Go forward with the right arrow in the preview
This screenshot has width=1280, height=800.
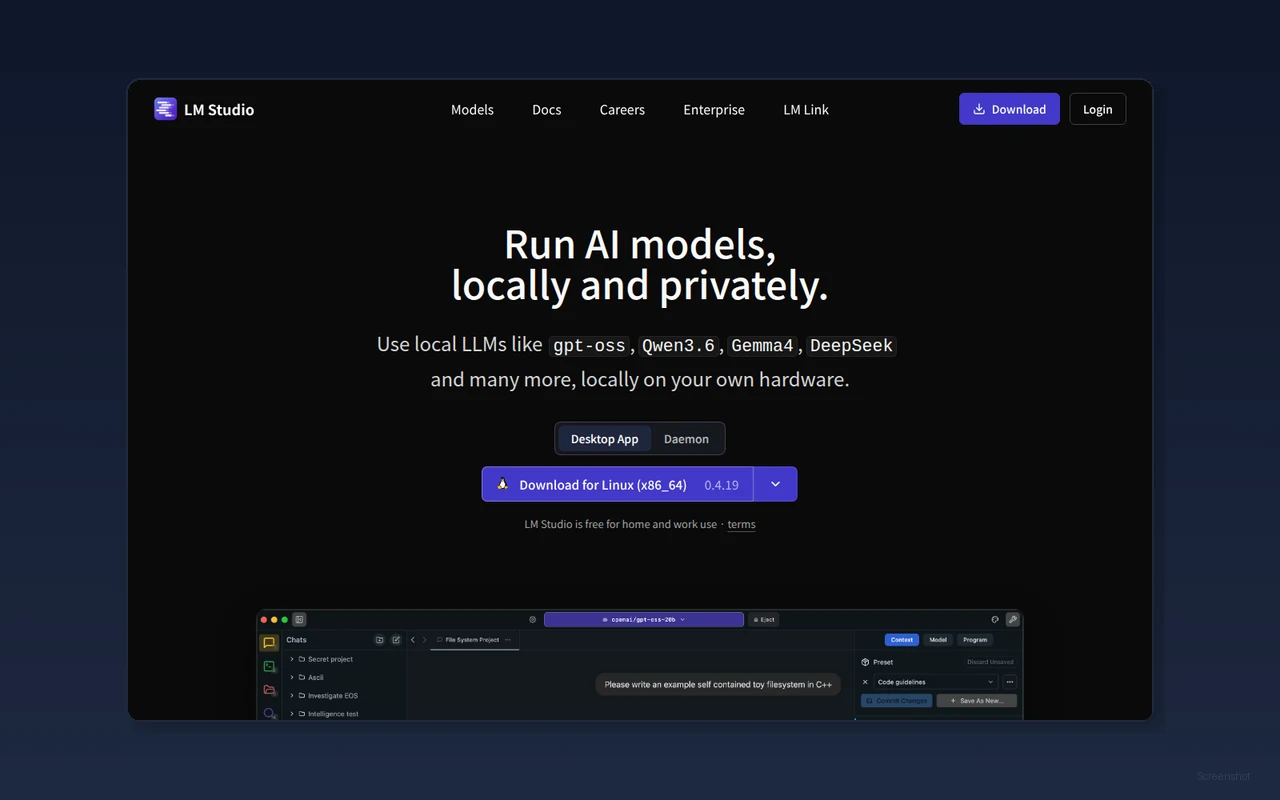(x=424, y=640)
